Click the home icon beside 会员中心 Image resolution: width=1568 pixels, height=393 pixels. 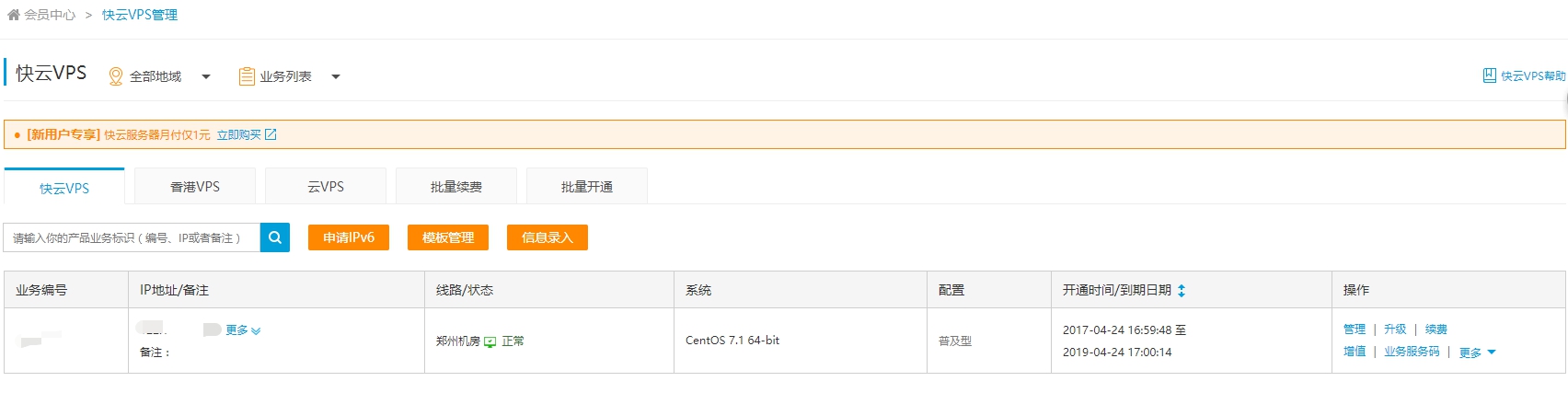coord(13,15)
